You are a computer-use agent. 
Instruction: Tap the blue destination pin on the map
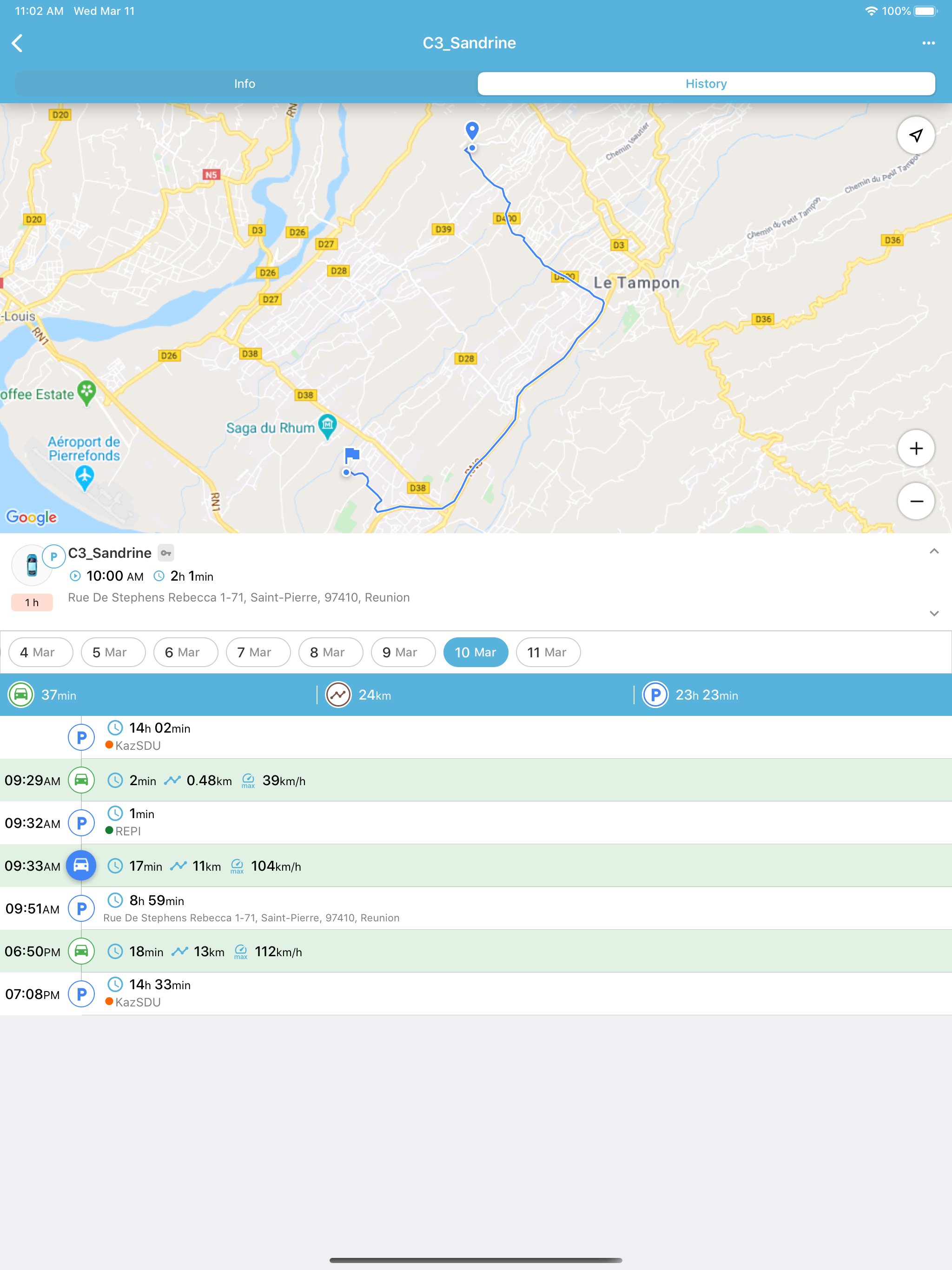472,131
